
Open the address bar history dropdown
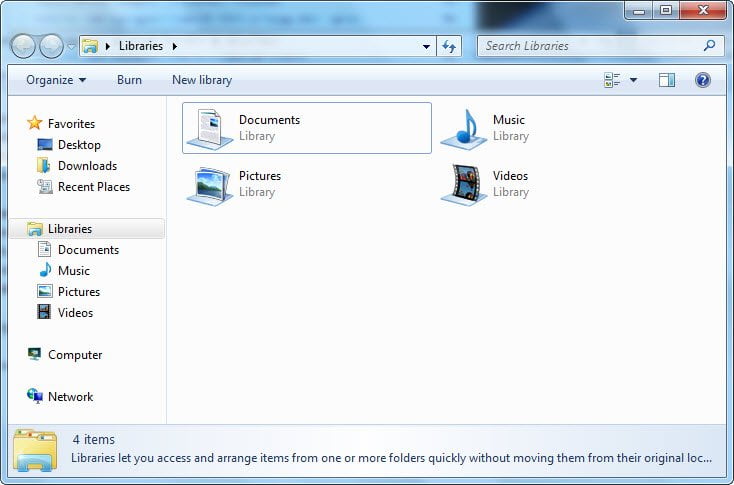(426, 46)
